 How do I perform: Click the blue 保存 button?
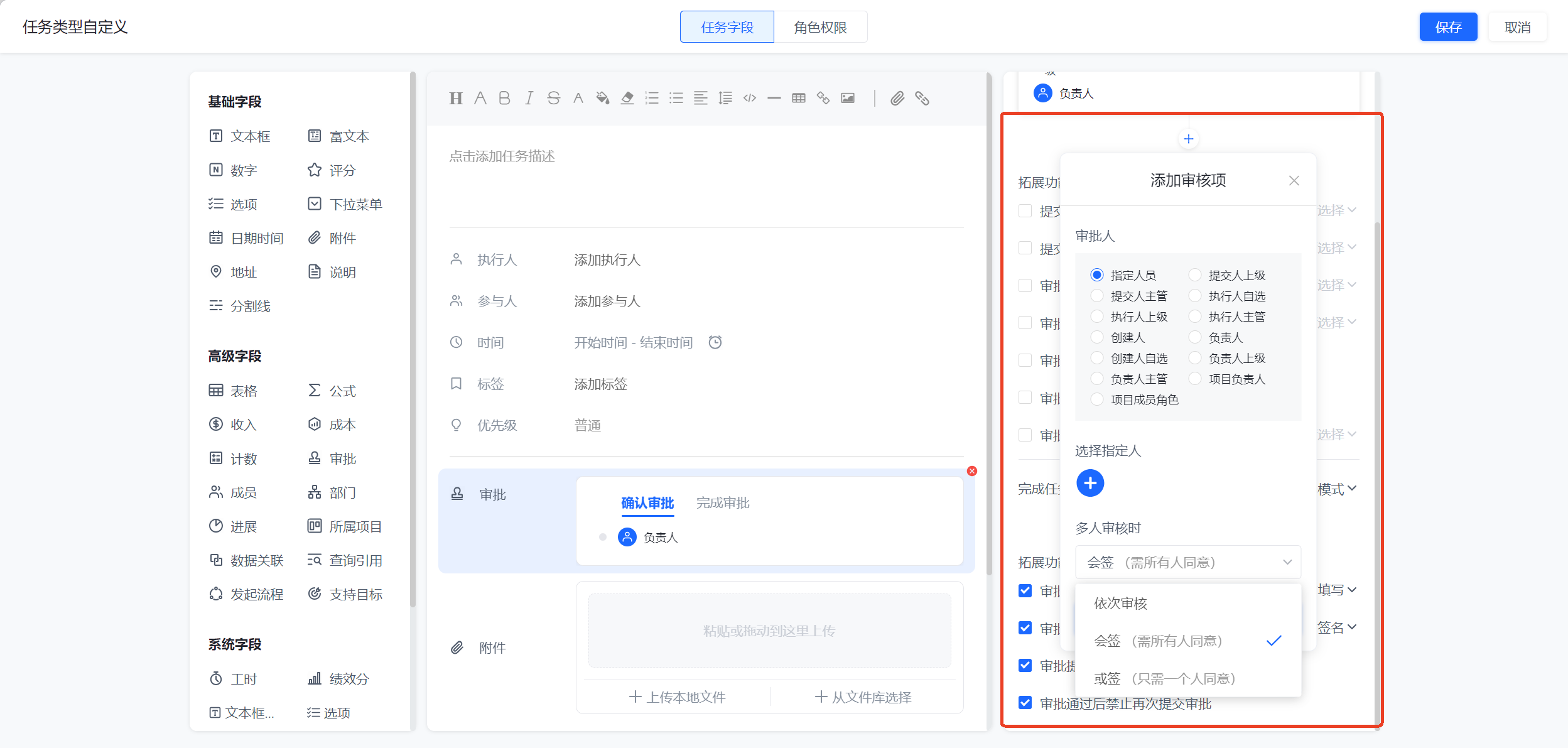tap(1448, 27)
